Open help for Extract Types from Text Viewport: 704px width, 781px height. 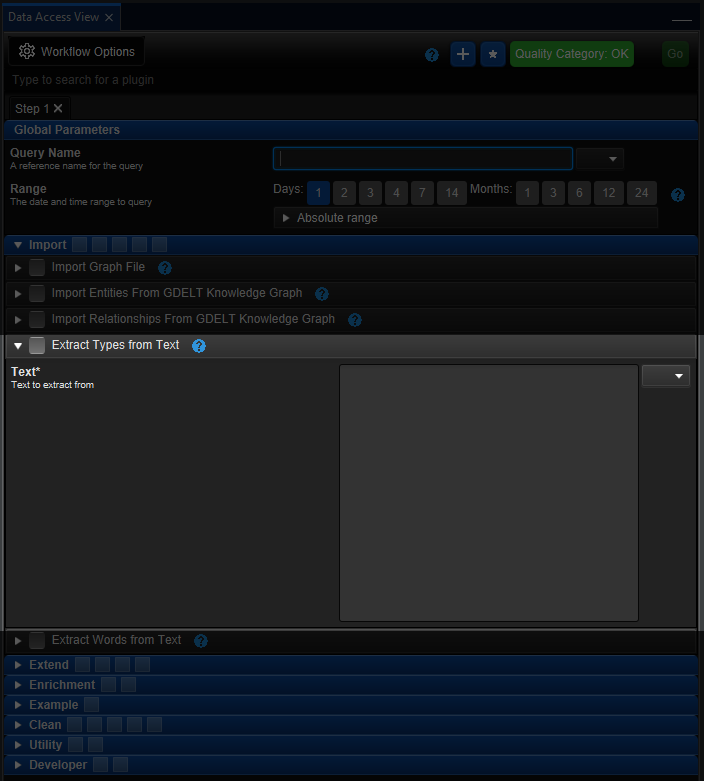pyautogui.click(x=198, y=346)
